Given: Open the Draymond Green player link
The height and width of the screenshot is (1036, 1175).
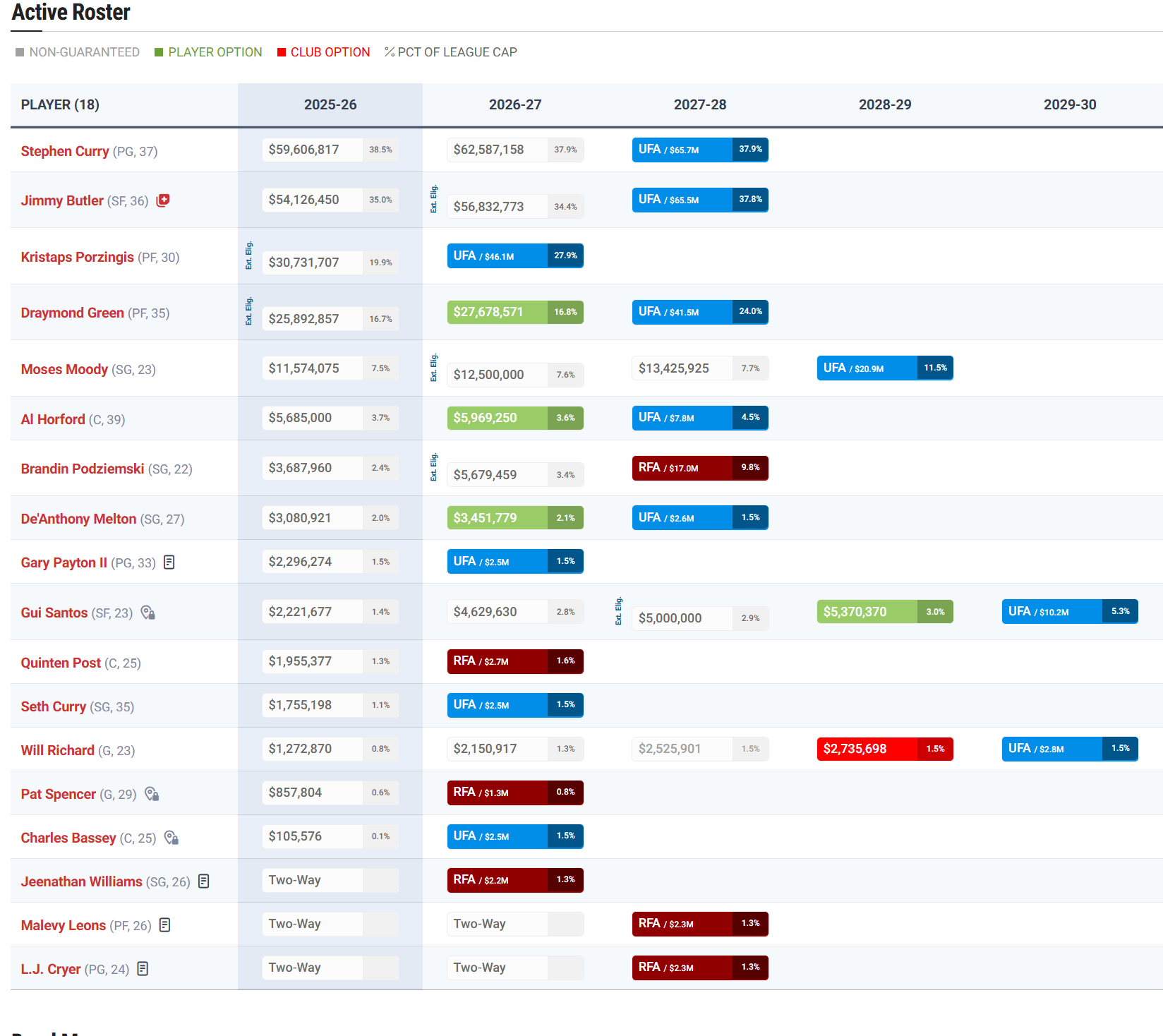Looking at the screenshot, I should pos(73,313).
